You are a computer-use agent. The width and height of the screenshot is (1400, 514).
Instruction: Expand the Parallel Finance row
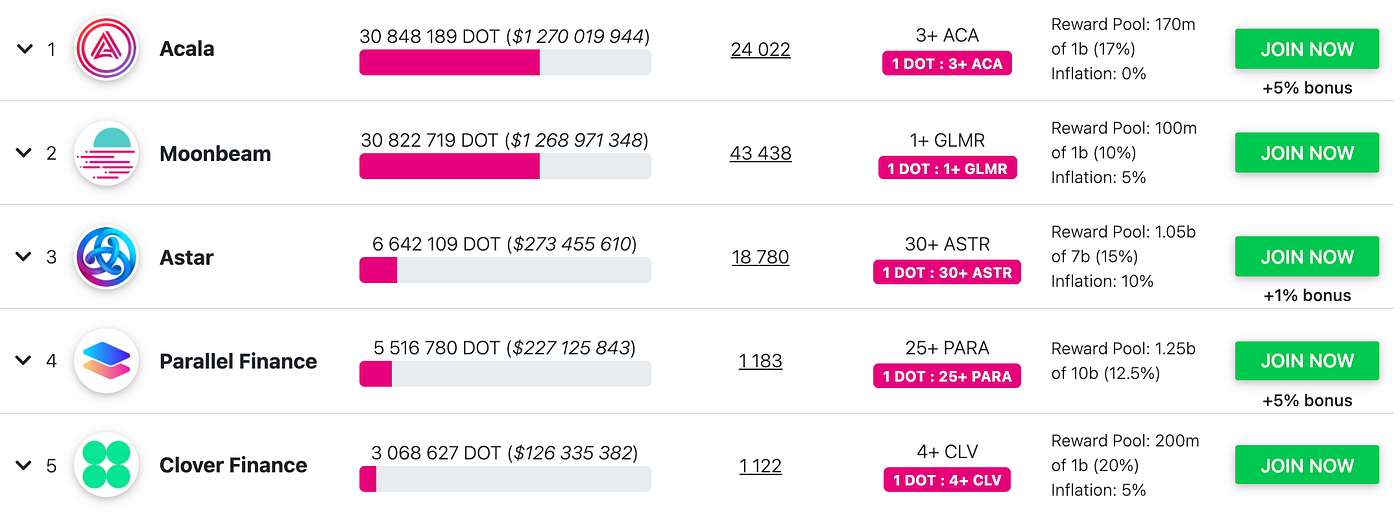[x=24, y=361]
